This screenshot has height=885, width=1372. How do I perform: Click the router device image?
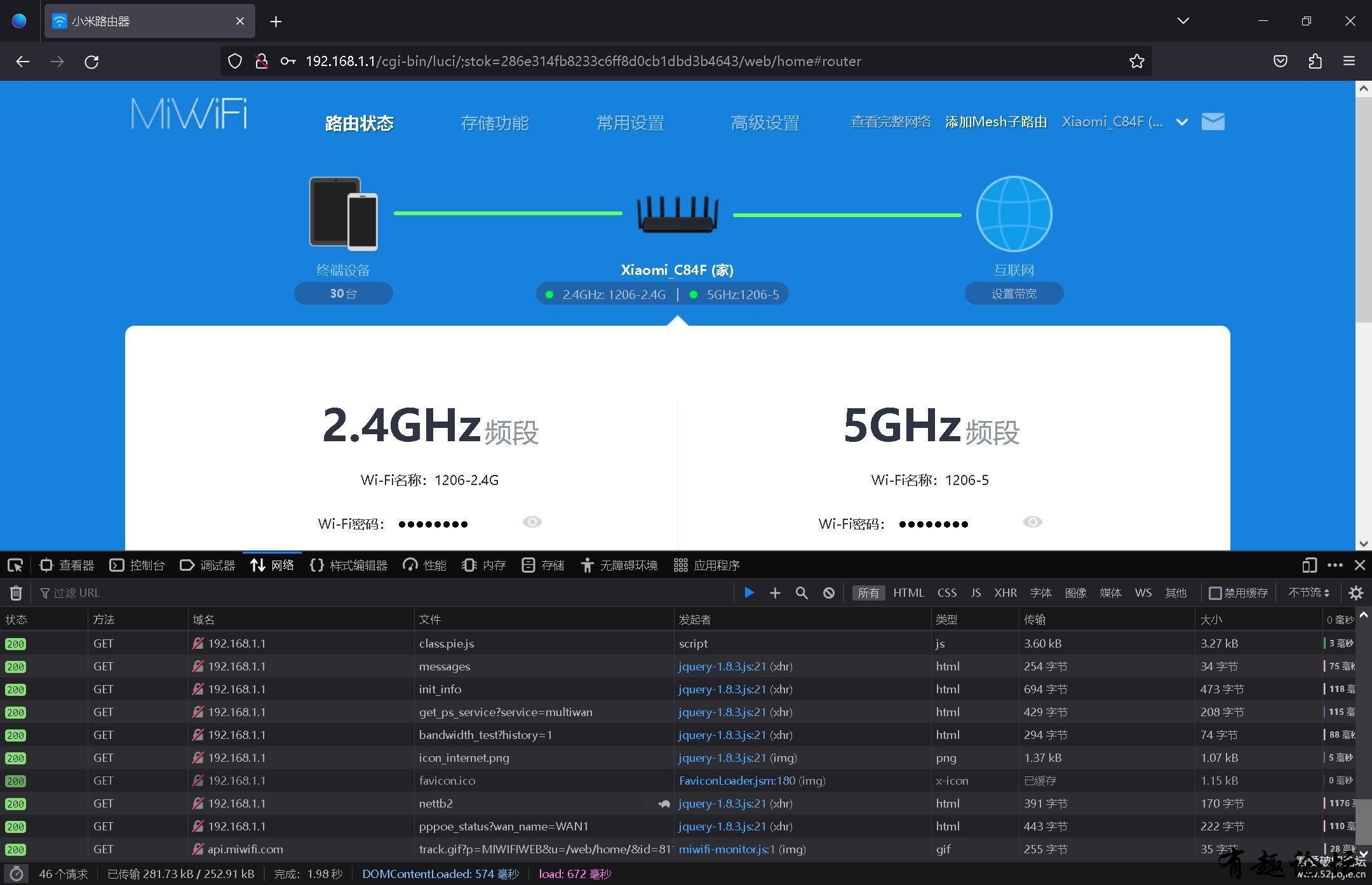click(678, 215)
